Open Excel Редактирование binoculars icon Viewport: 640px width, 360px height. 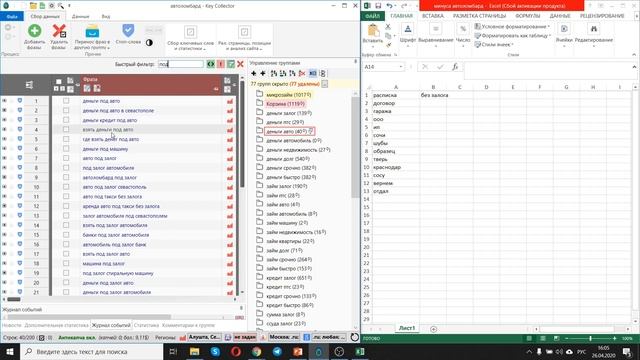593,29
